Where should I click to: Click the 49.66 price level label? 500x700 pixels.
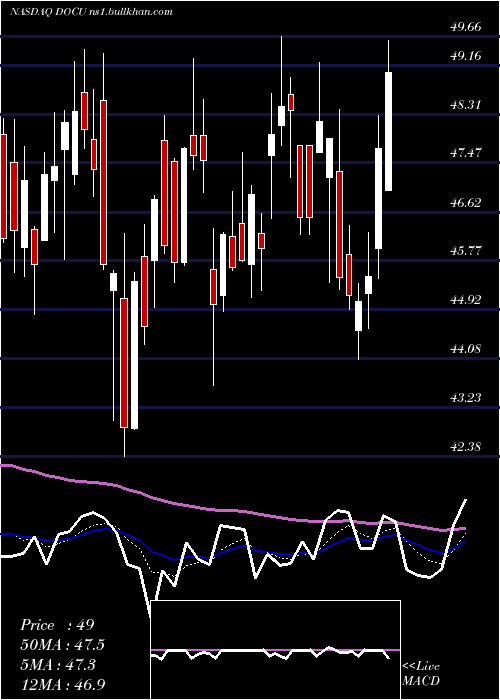point(466,27)
